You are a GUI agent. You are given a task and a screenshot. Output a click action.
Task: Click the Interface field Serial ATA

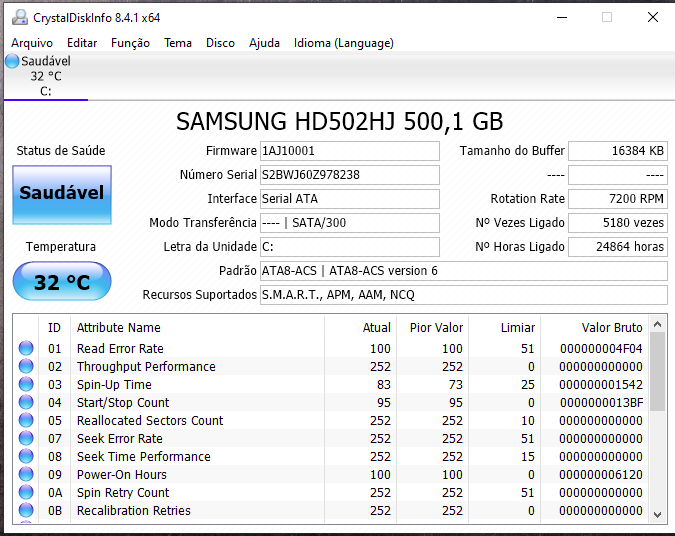coord(350,199)
